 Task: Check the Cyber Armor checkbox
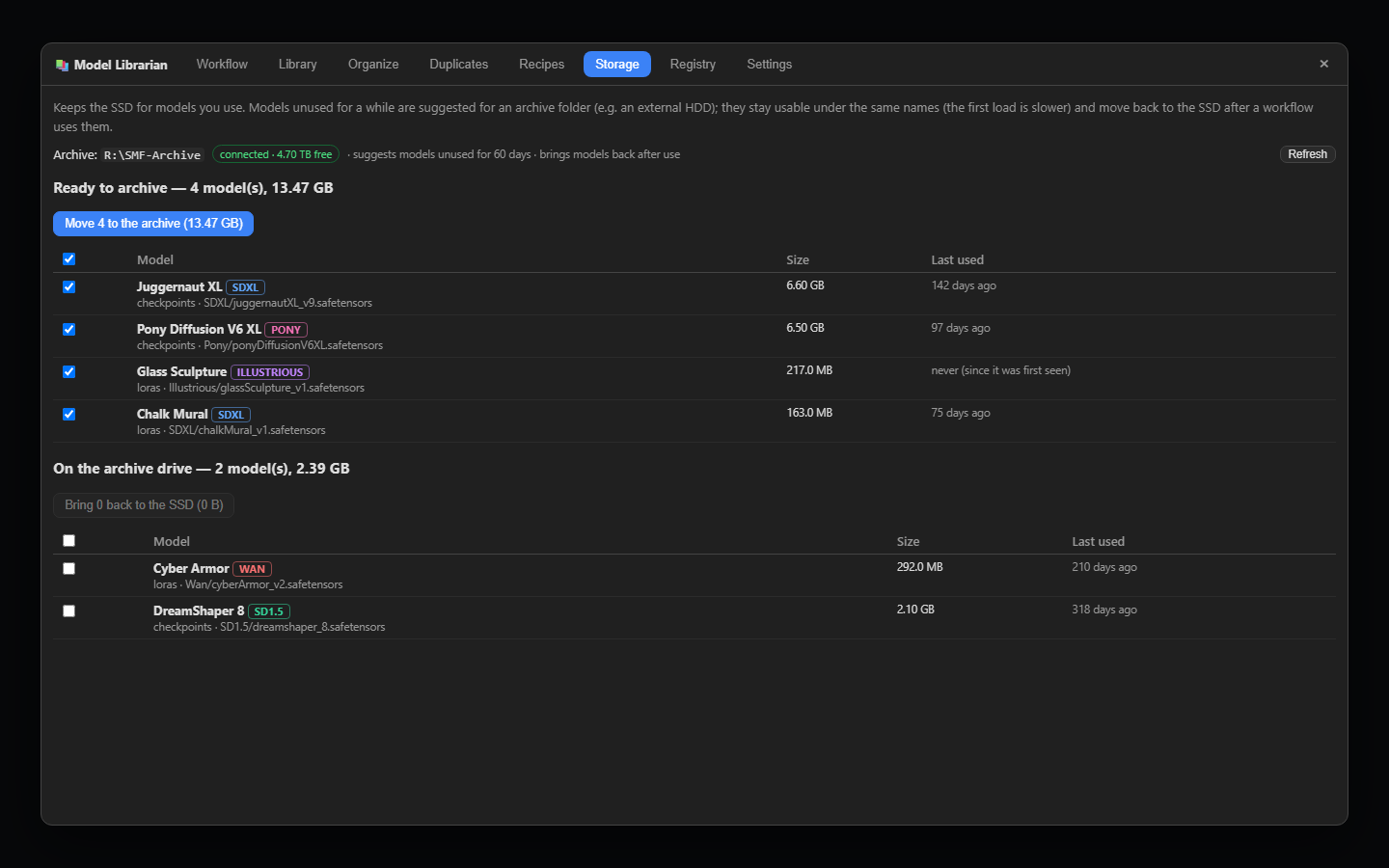tap(68, 568)
